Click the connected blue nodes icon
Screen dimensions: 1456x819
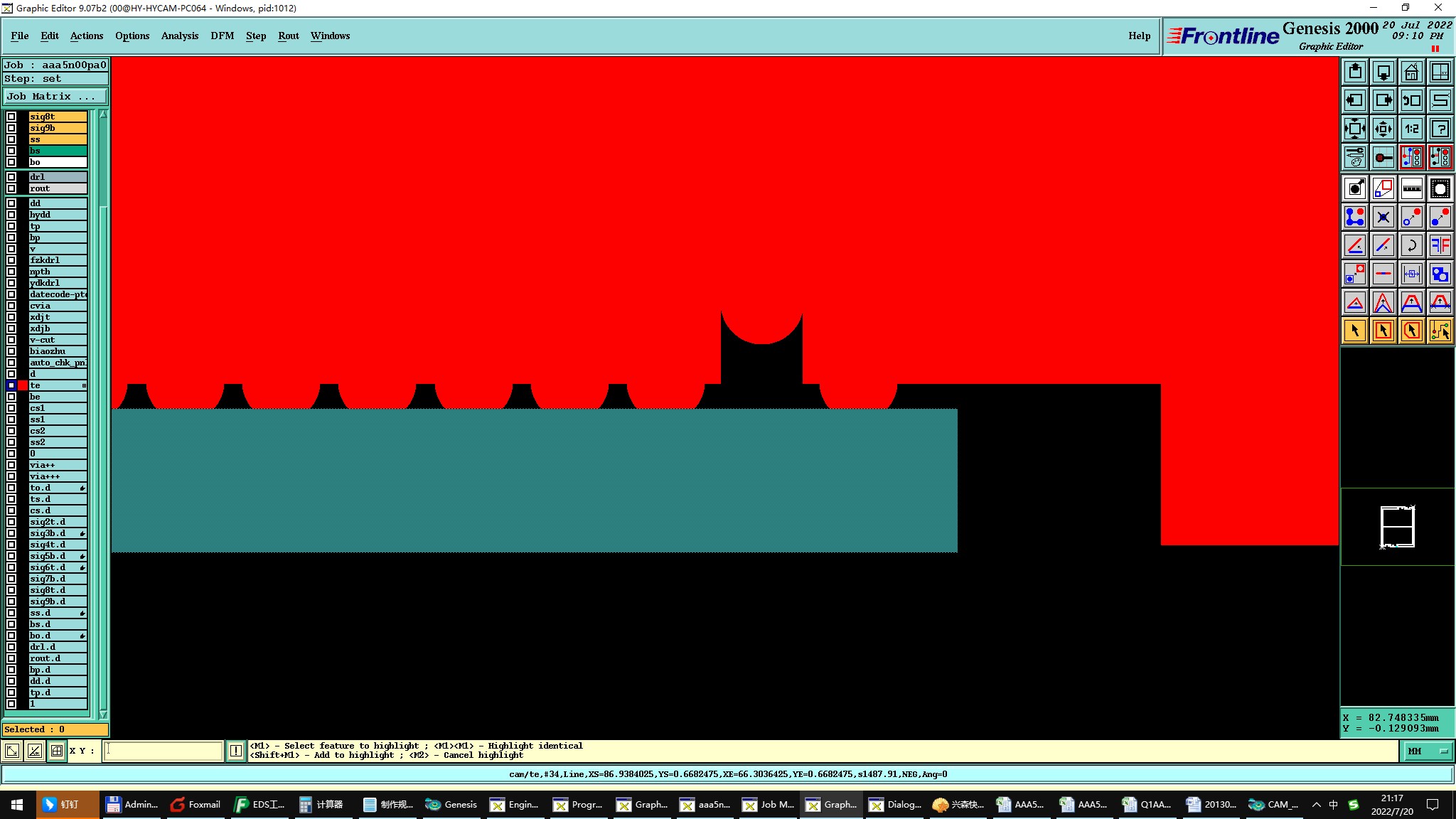click(1355, 217)
